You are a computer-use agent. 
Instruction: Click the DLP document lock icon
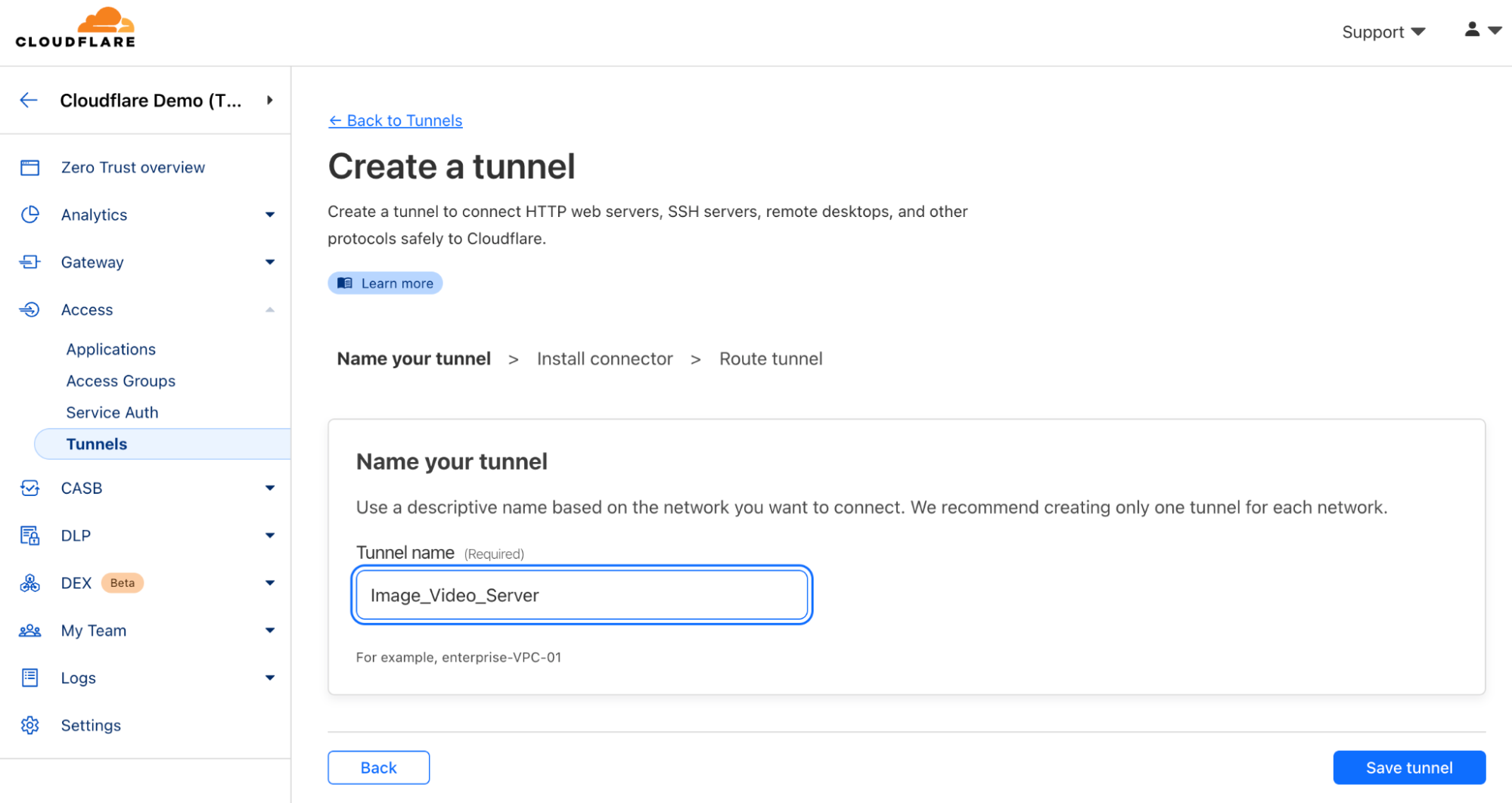click(x=30, y=535)
